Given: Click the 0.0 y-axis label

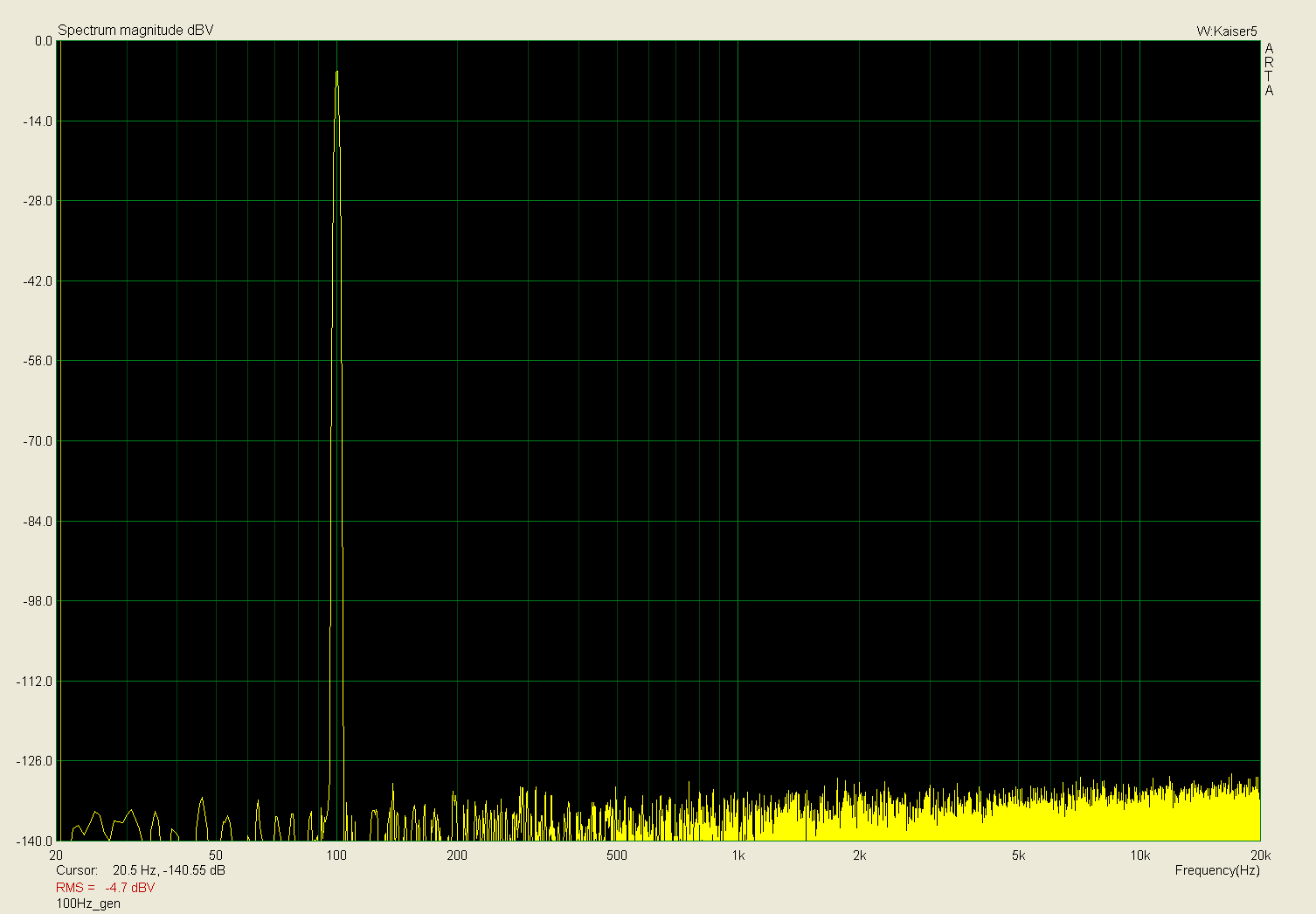Looking at the screenshot, I should point(44,41).
